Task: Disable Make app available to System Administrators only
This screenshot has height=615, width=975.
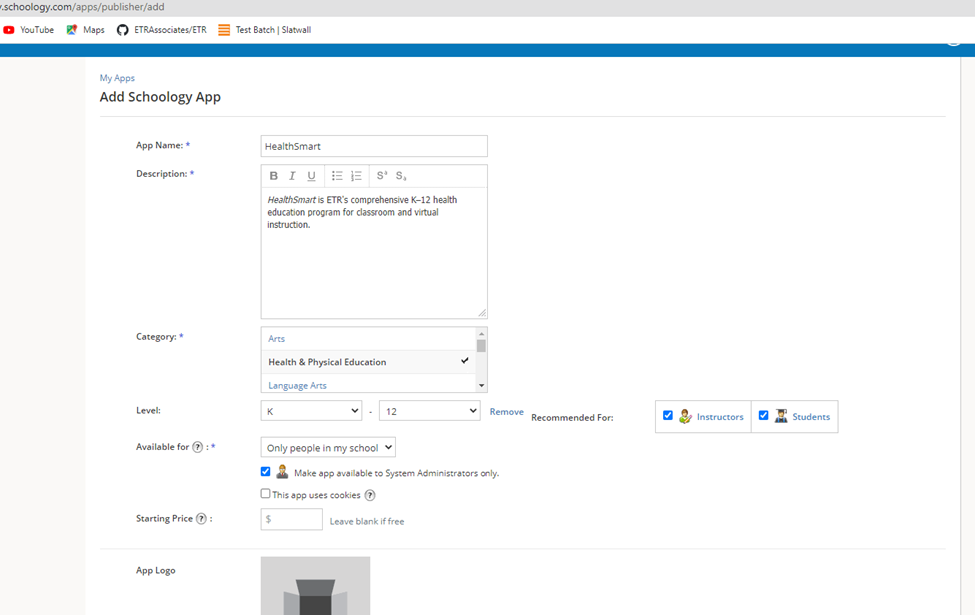Action: [265, 471]
